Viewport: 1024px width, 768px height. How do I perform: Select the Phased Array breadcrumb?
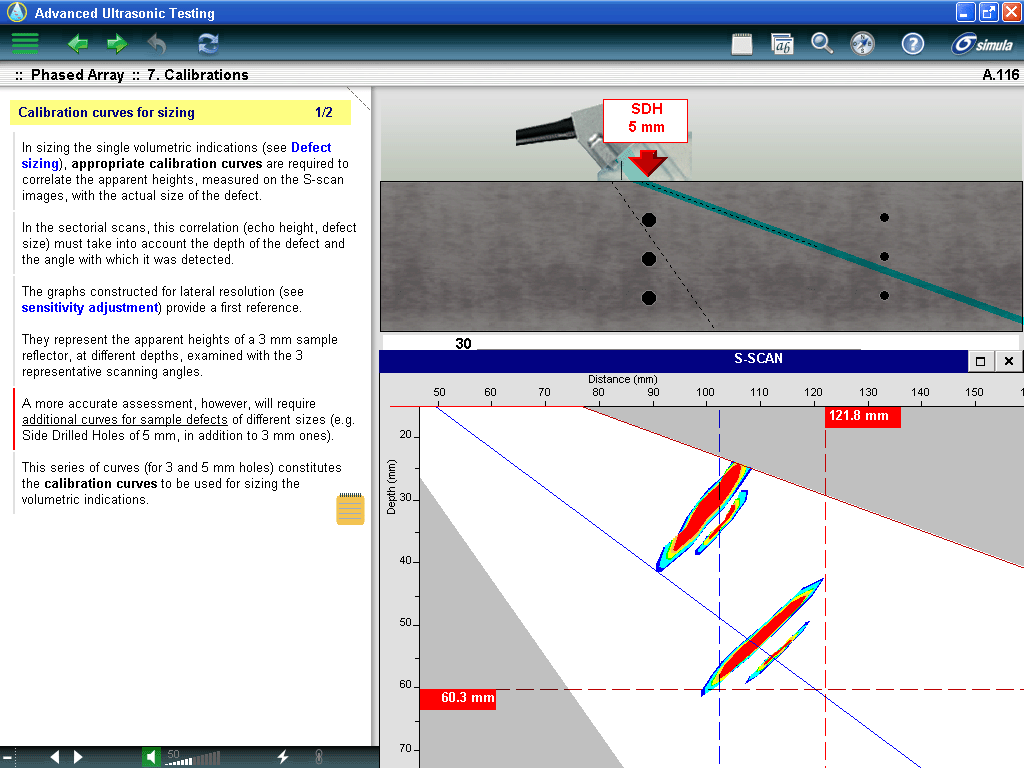coord(77,75)
